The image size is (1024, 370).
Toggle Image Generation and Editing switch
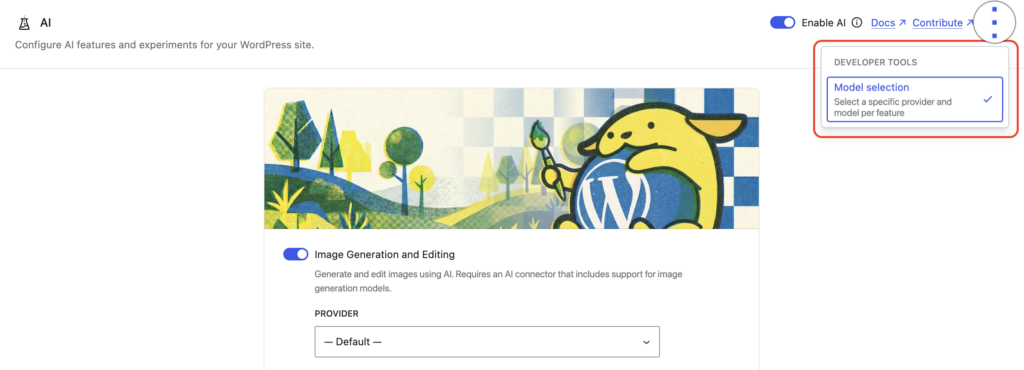coord(296,254)
